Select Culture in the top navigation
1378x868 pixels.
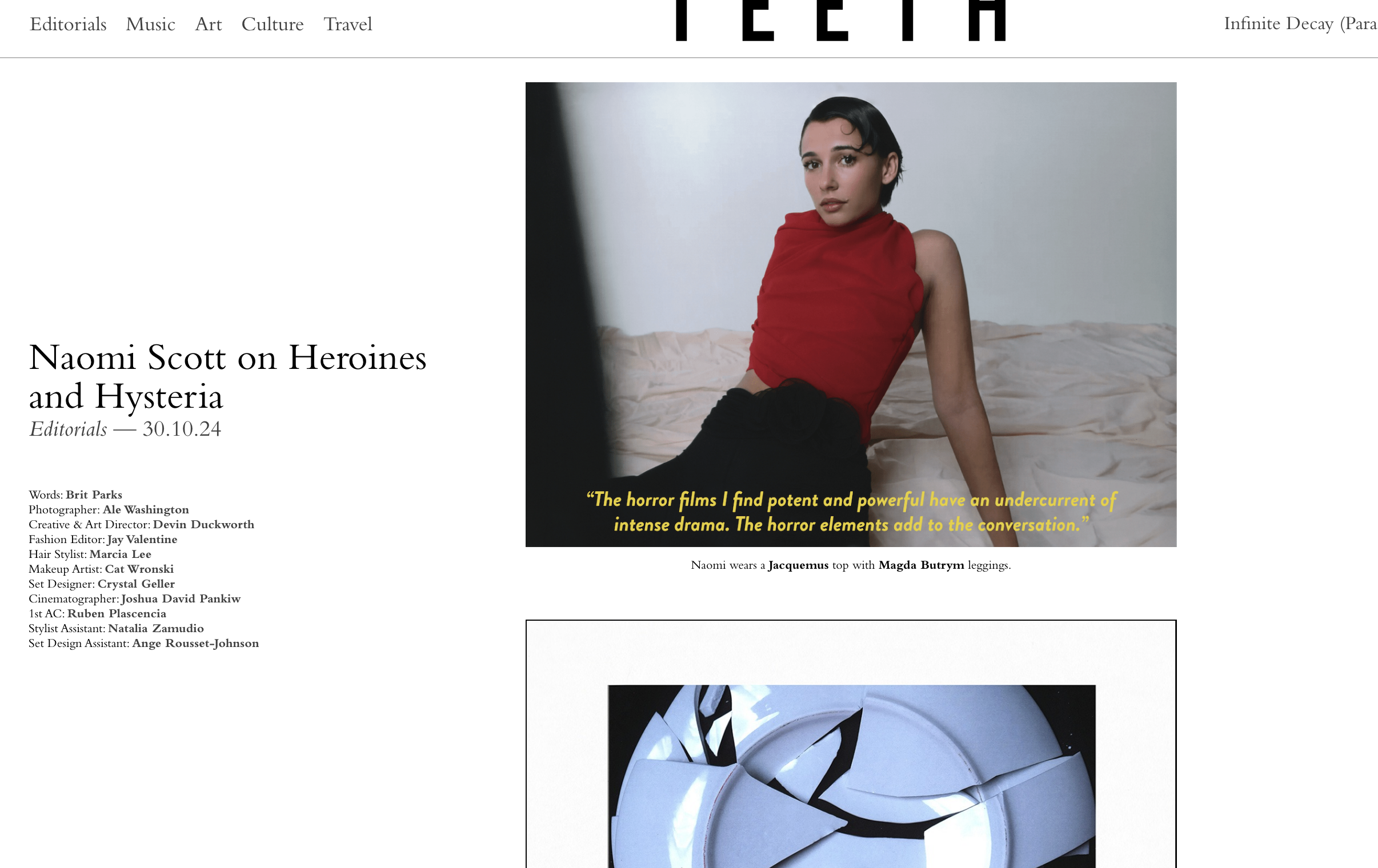(x=273, y=25)
